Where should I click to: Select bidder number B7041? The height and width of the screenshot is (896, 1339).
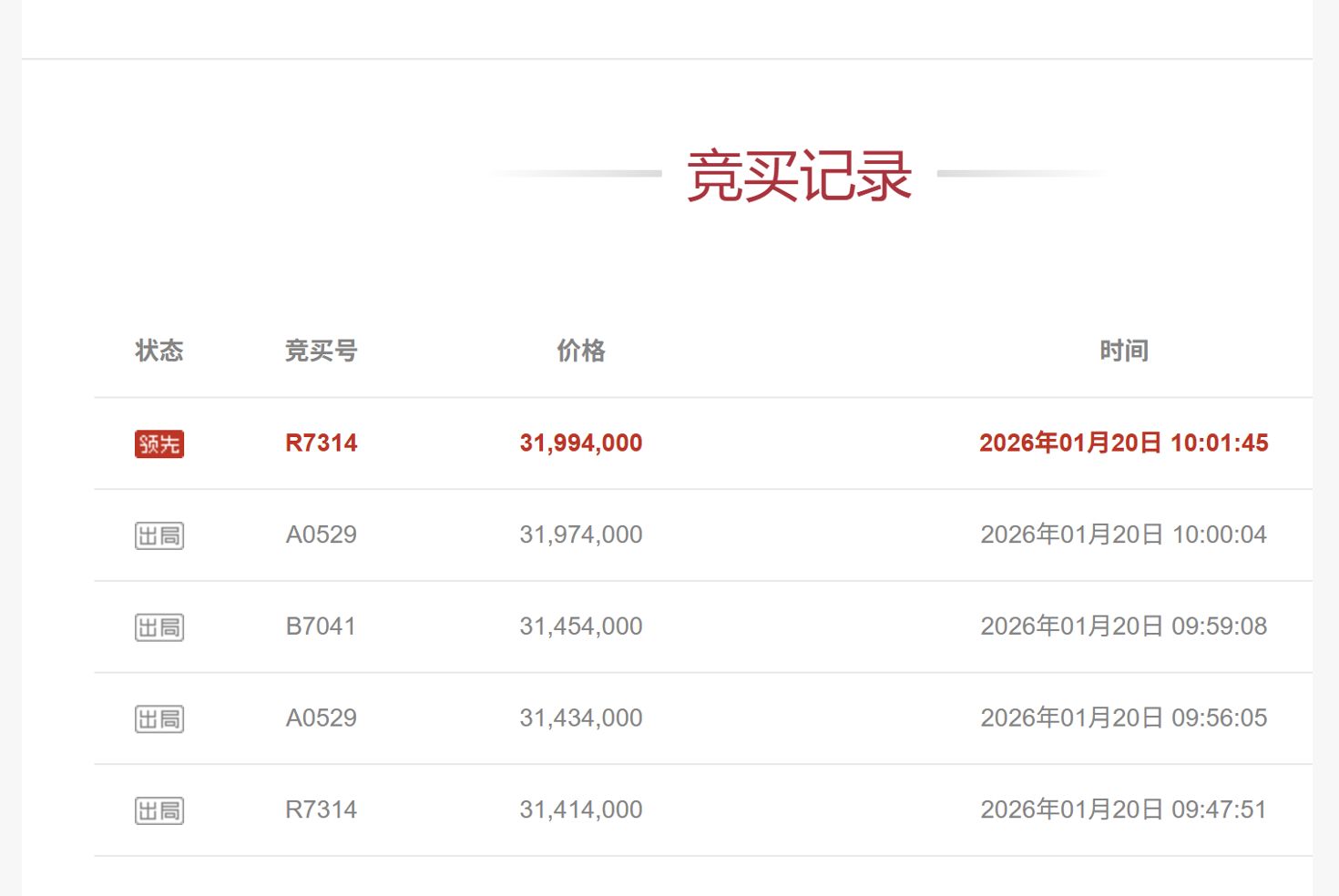pos(321,626)
